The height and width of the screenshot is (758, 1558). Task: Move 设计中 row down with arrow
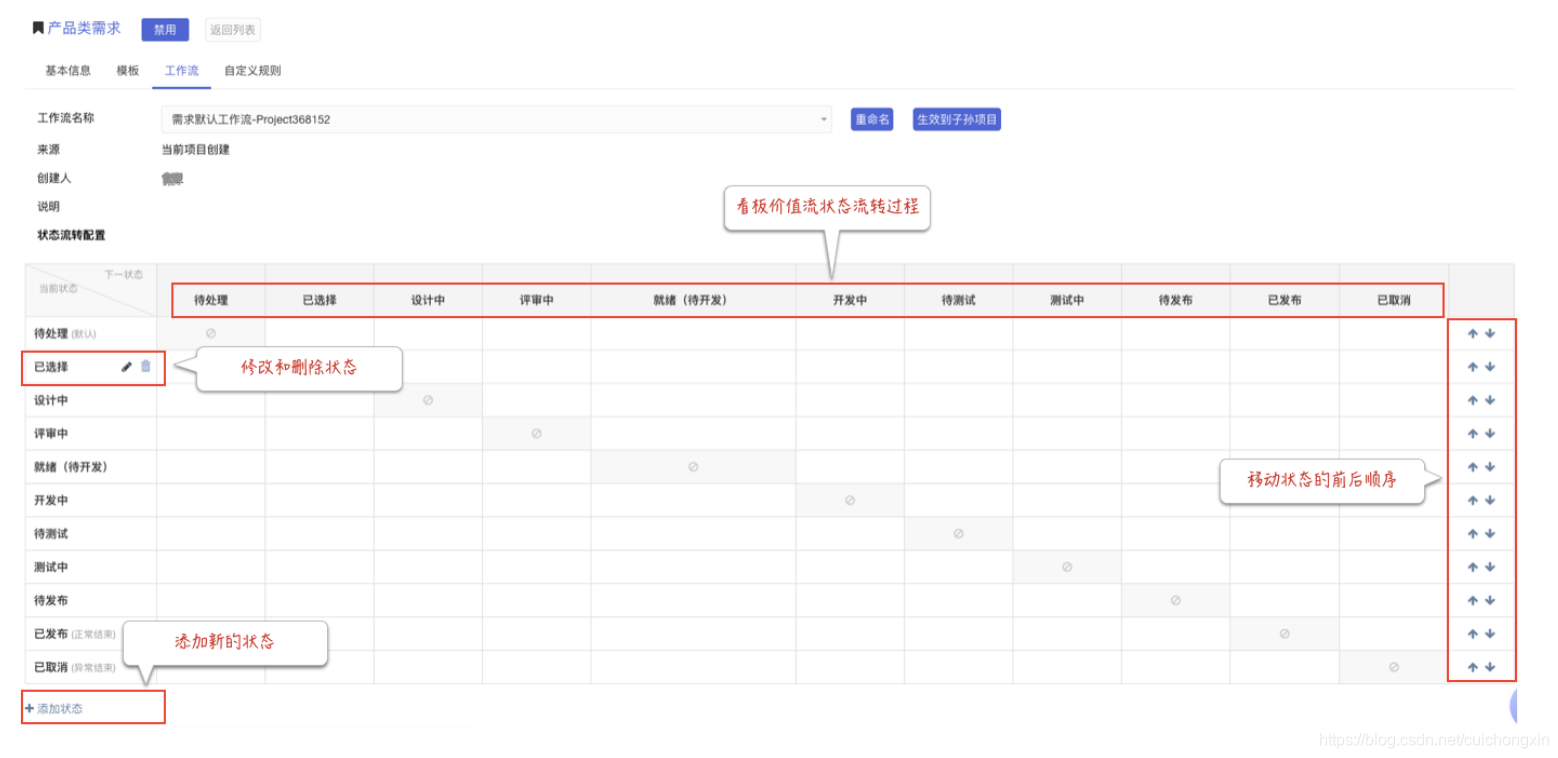coord(1490,400)
